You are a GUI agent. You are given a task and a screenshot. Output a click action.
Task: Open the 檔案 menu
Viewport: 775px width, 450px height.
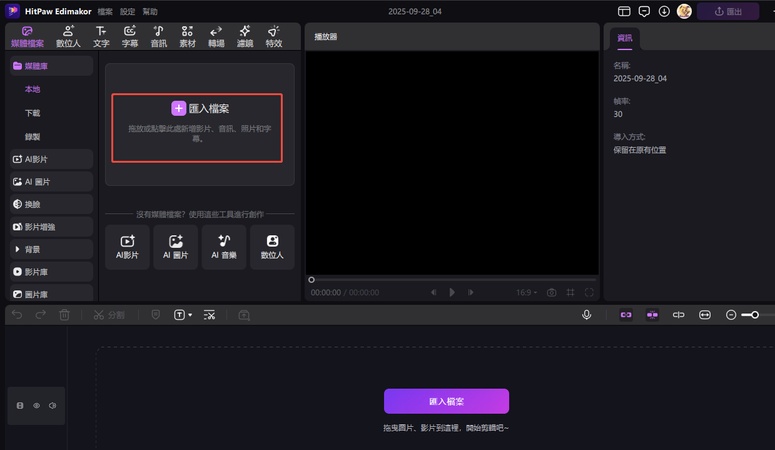pyautogui.click(x=105, y=11)
